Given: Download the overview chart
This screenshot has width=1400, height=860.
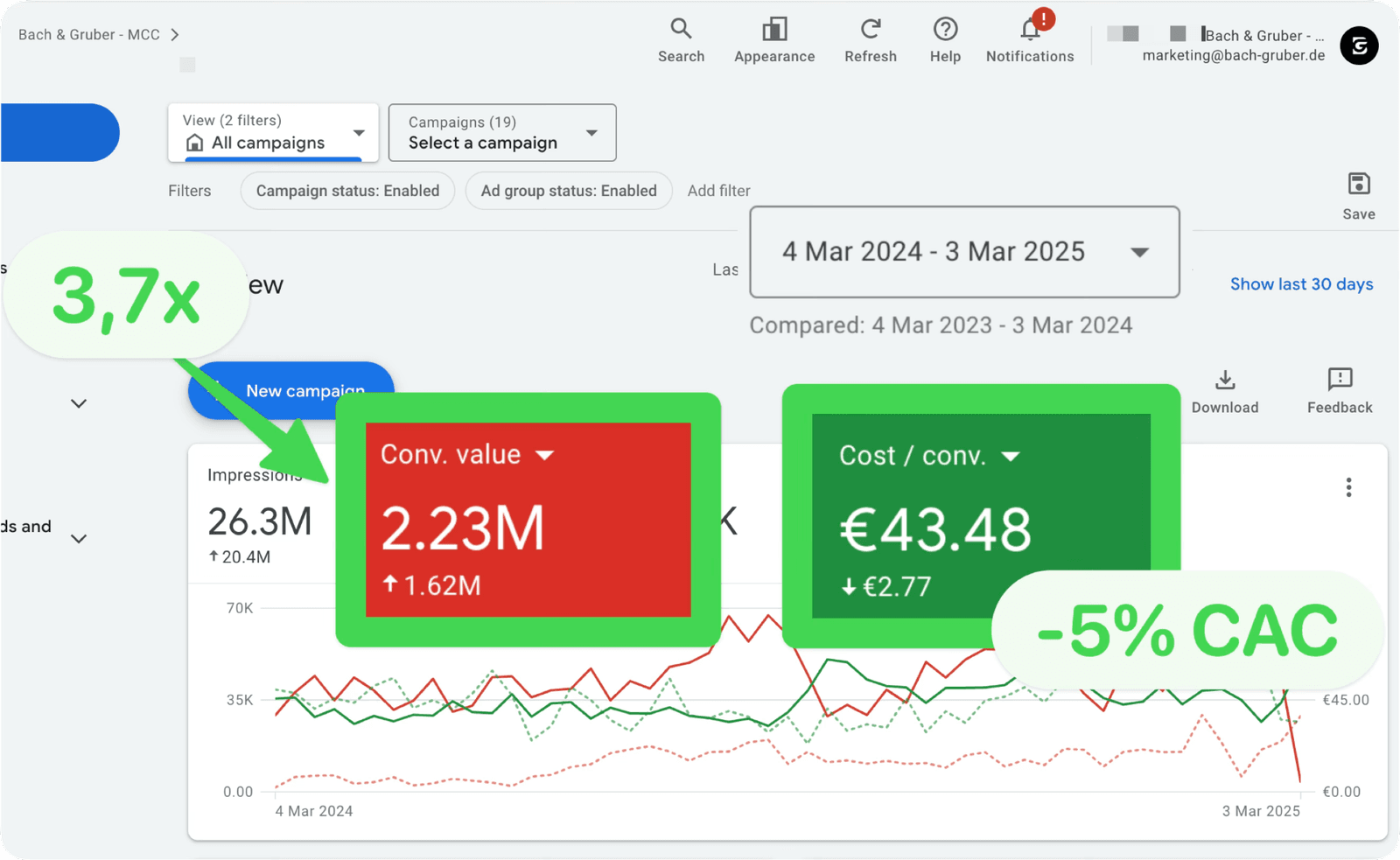Looking at the screenshot, I should [x=1225, y=391].
